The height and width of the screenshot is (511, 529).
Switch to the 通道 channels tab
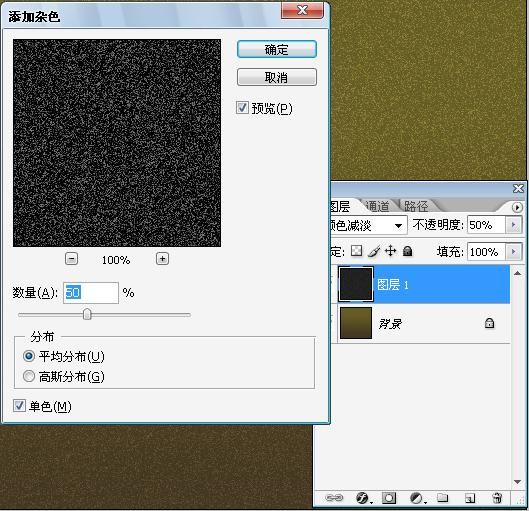[377, 206]
